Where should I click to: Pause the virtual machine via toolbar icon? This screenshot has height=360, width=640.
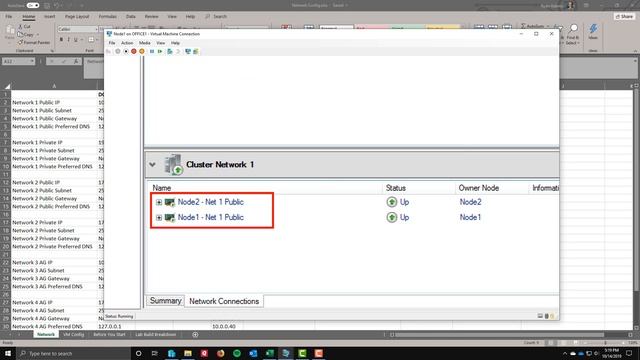(152, 51)
